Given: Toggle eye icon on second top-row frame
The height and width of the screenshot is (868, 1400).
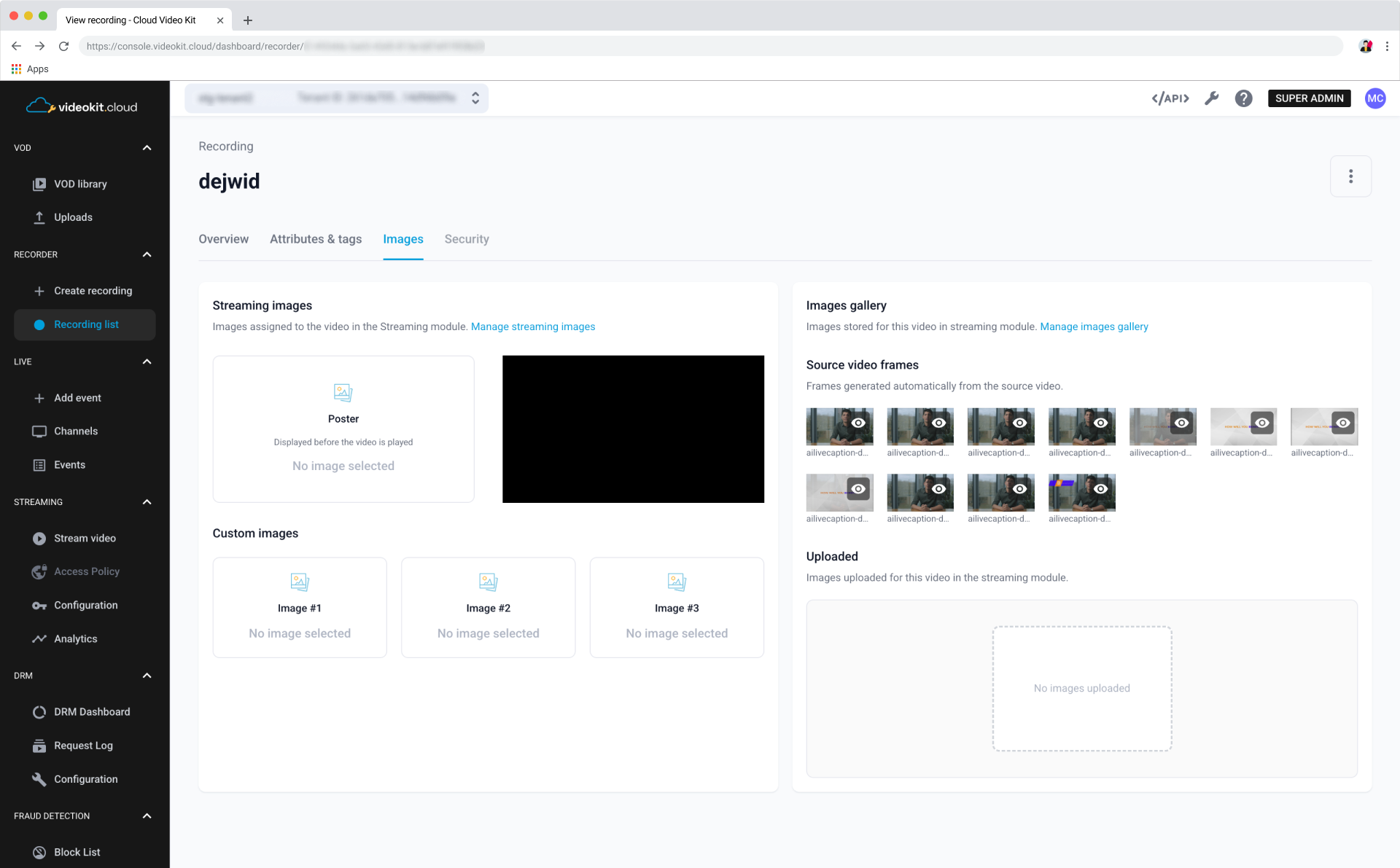Looking at the screenshot, I should click(939, 423).
